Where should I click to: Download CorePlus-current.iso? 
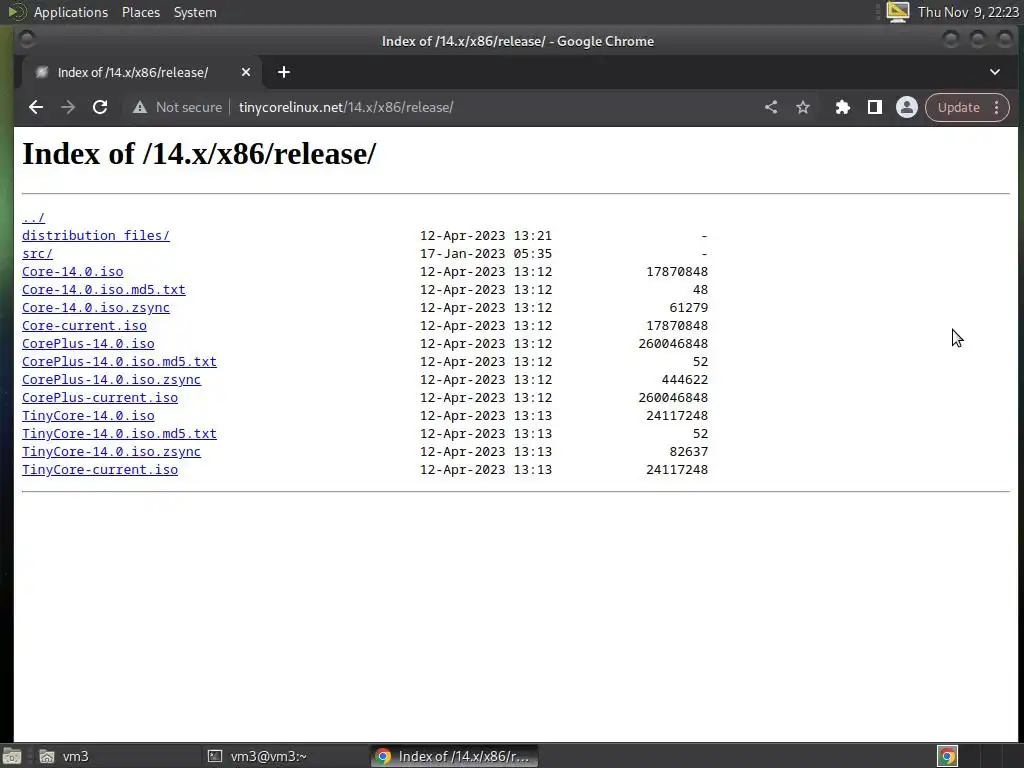[100, 398]
